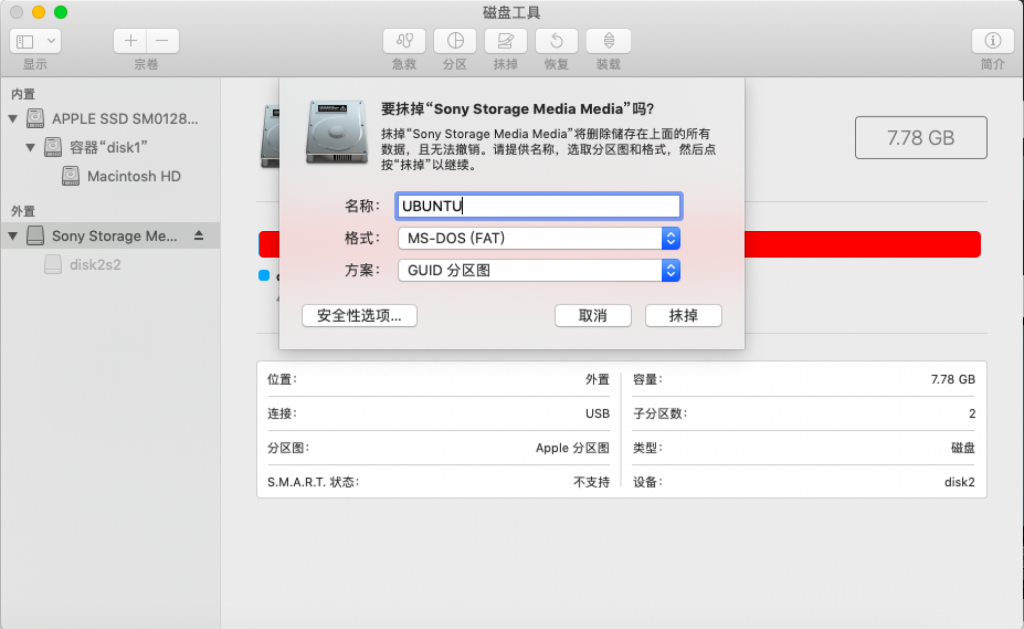
Task: Click the First Aid (急救) toolbar icon
Action: [x=405, y=41]
